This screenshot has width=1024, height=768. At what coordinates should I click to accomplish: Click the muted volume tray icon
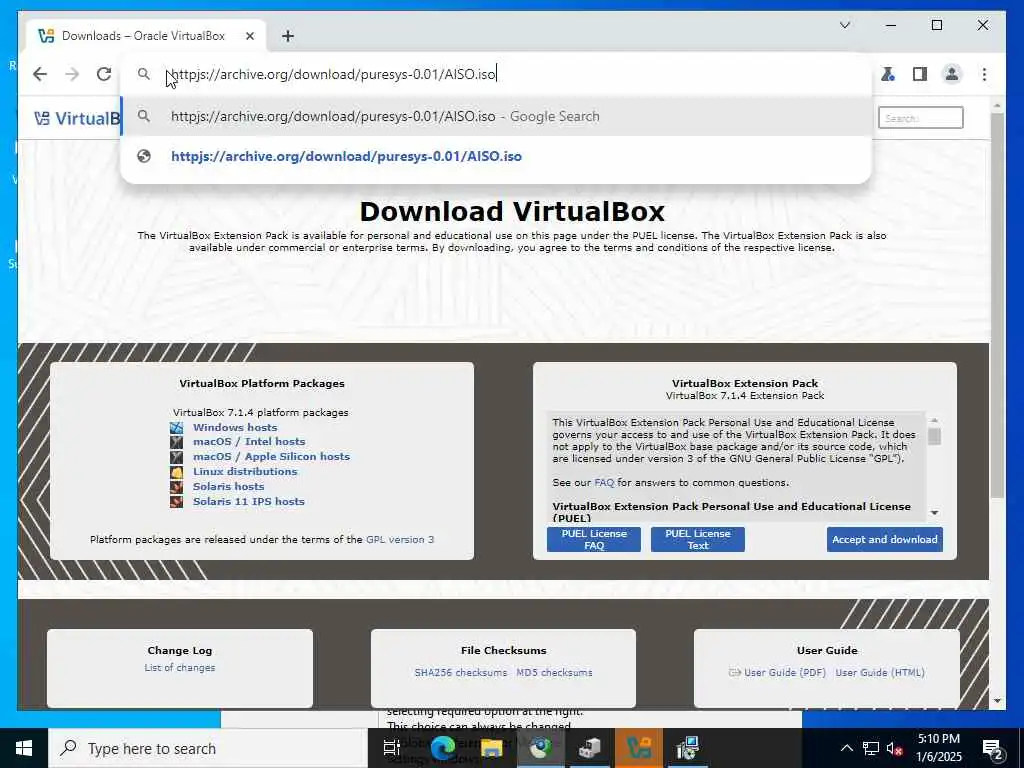(895, 748)
